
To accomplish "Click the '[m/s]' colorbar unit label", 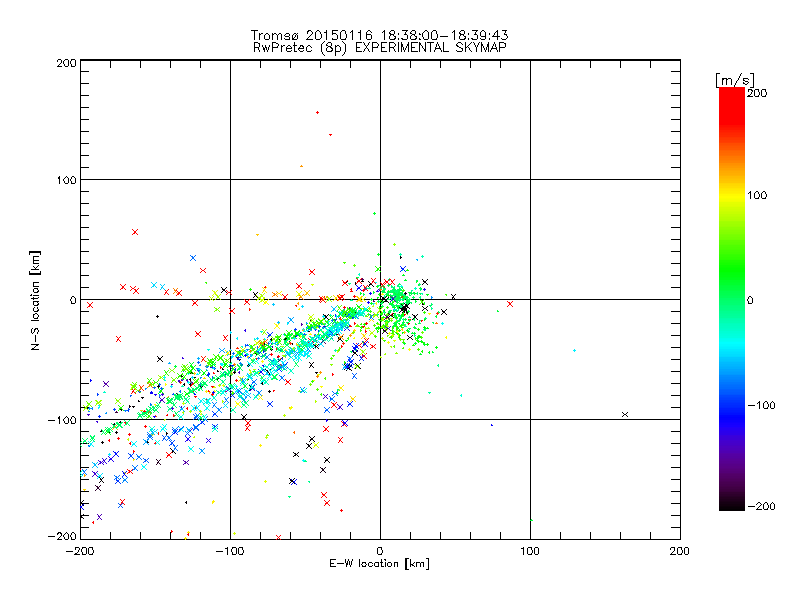I will pos(735,80).
